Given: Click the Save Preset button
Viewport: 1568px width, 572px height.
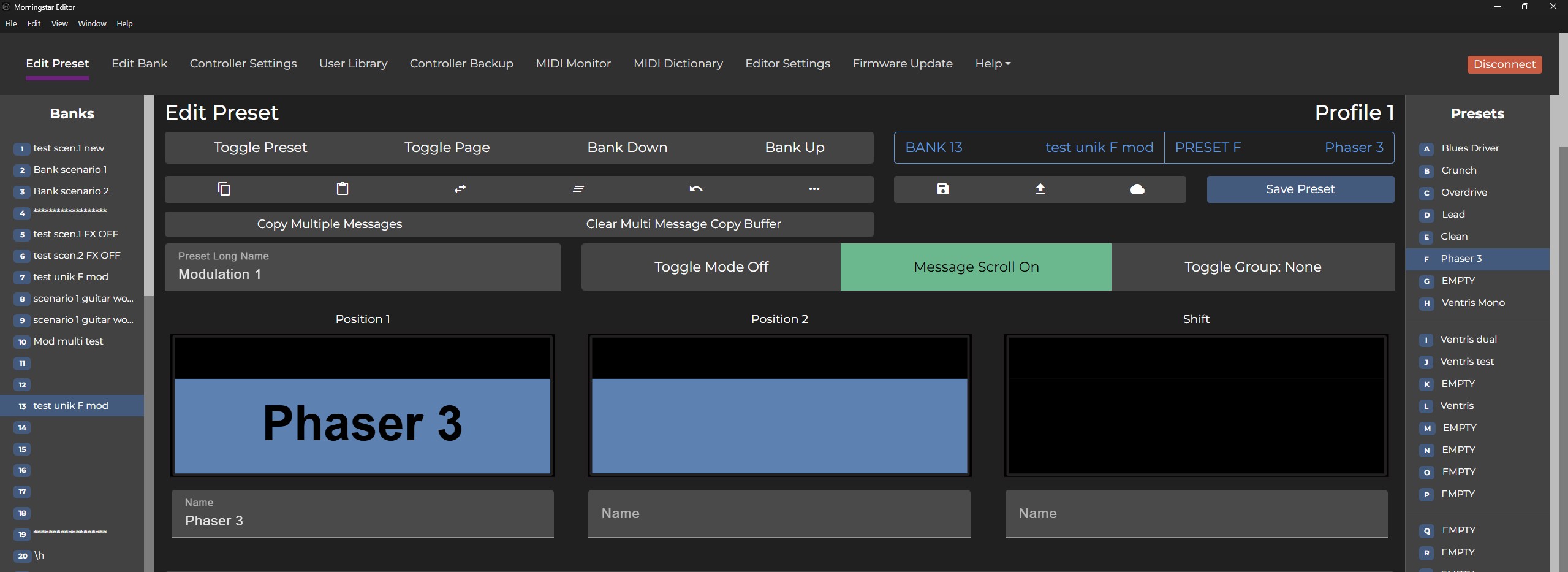Looking at the screenshot, I should (1300, 189).
